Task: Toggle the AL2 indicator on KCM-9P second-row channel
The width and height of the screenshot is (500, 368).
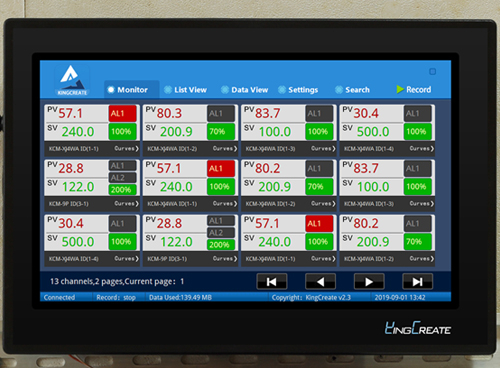Action: tap(122, 178)
